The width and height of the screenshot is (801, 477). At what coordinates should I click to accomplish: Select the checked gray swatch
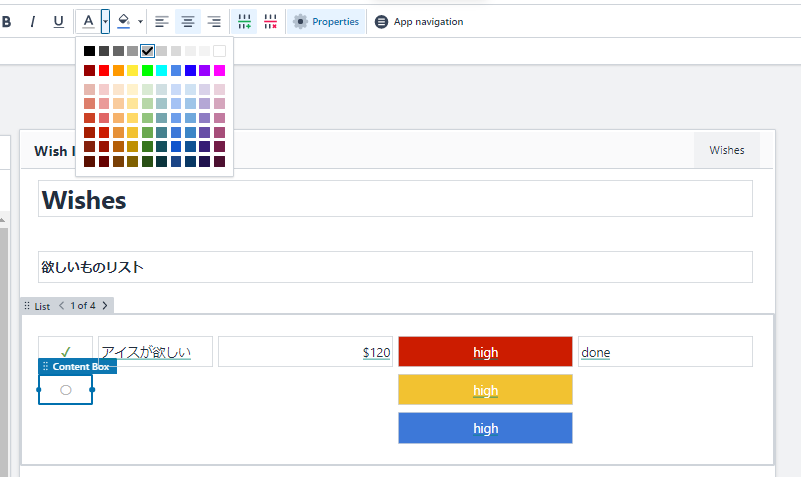147,51
